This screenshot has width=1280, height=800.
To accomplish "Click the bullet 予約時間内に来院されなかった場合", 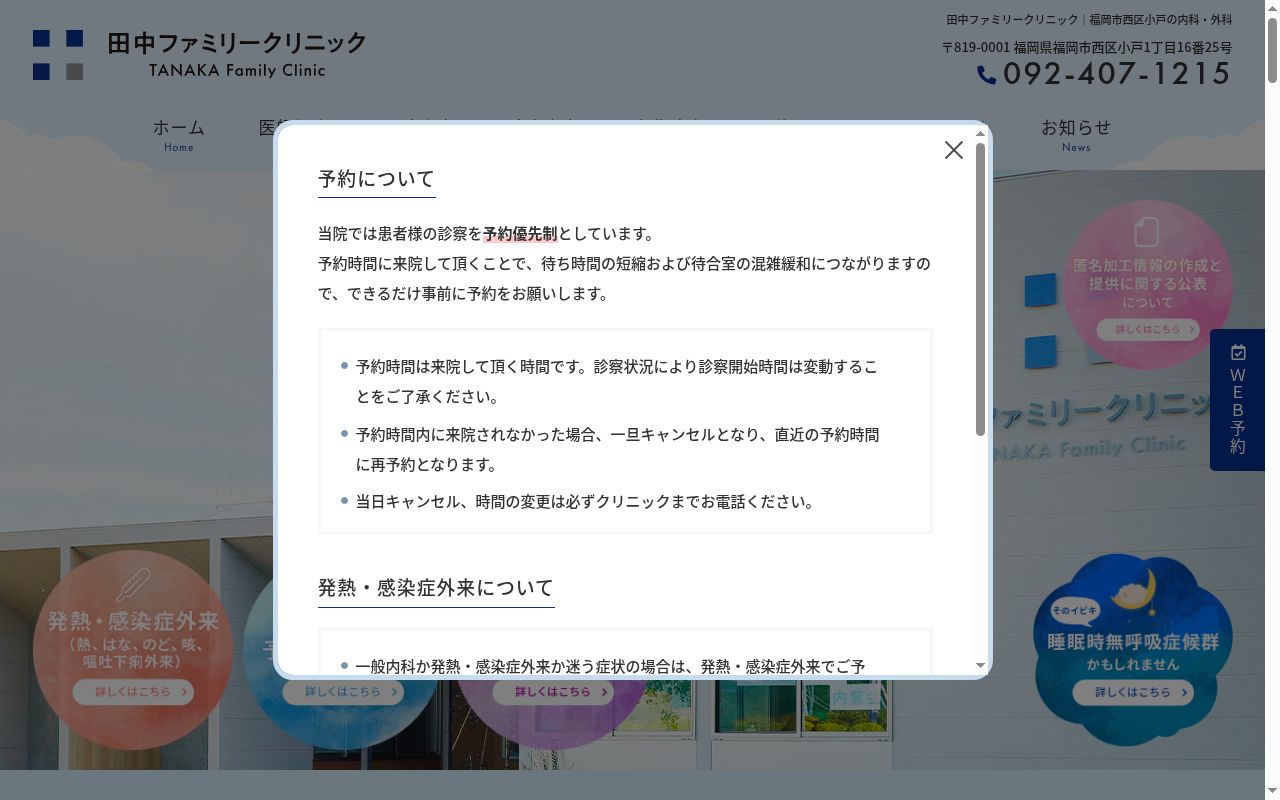I will (618, 450).
